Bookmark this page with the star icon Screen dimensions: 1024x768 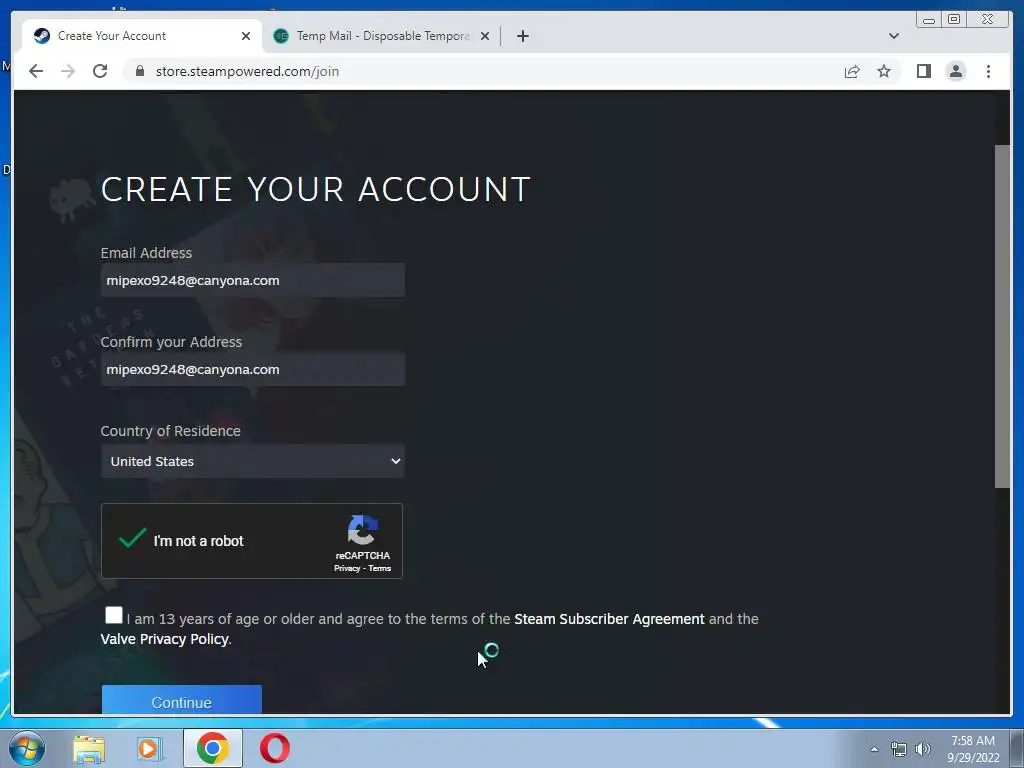884,71
